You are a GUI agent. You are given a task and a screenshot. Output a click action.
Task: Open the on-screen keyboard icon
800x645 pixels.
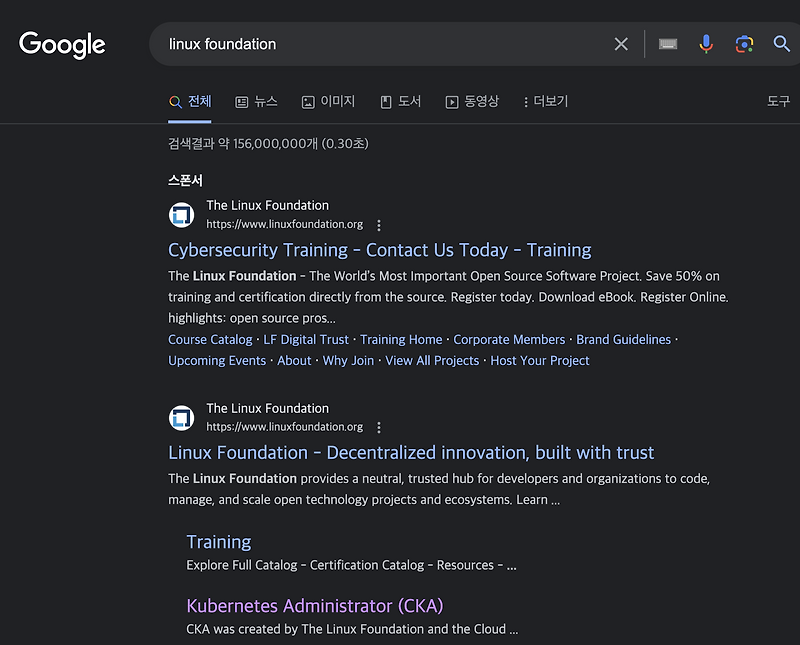click(x=668, y=44)
